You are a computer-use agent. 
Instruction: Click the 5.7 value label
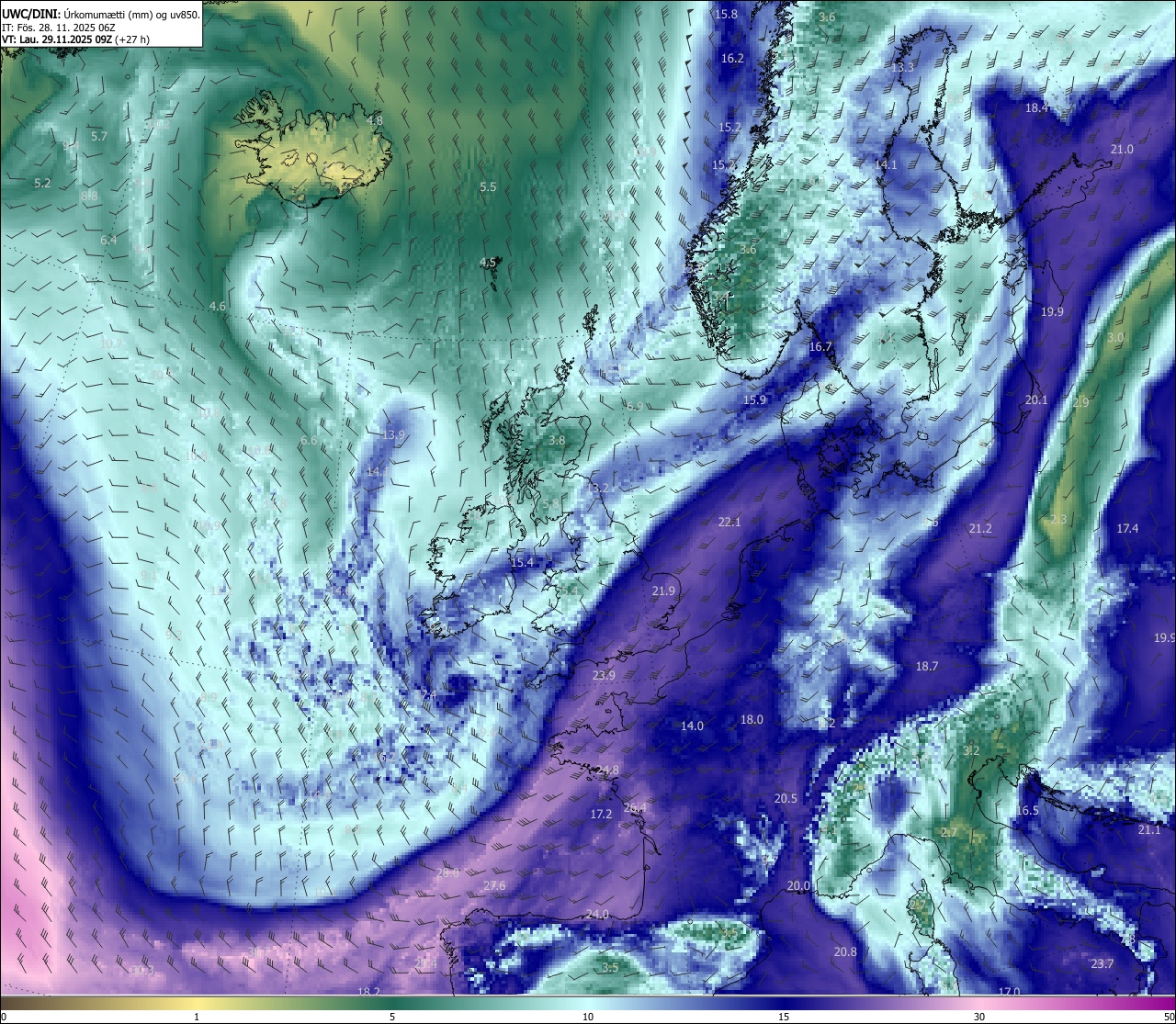pos(99,136)
